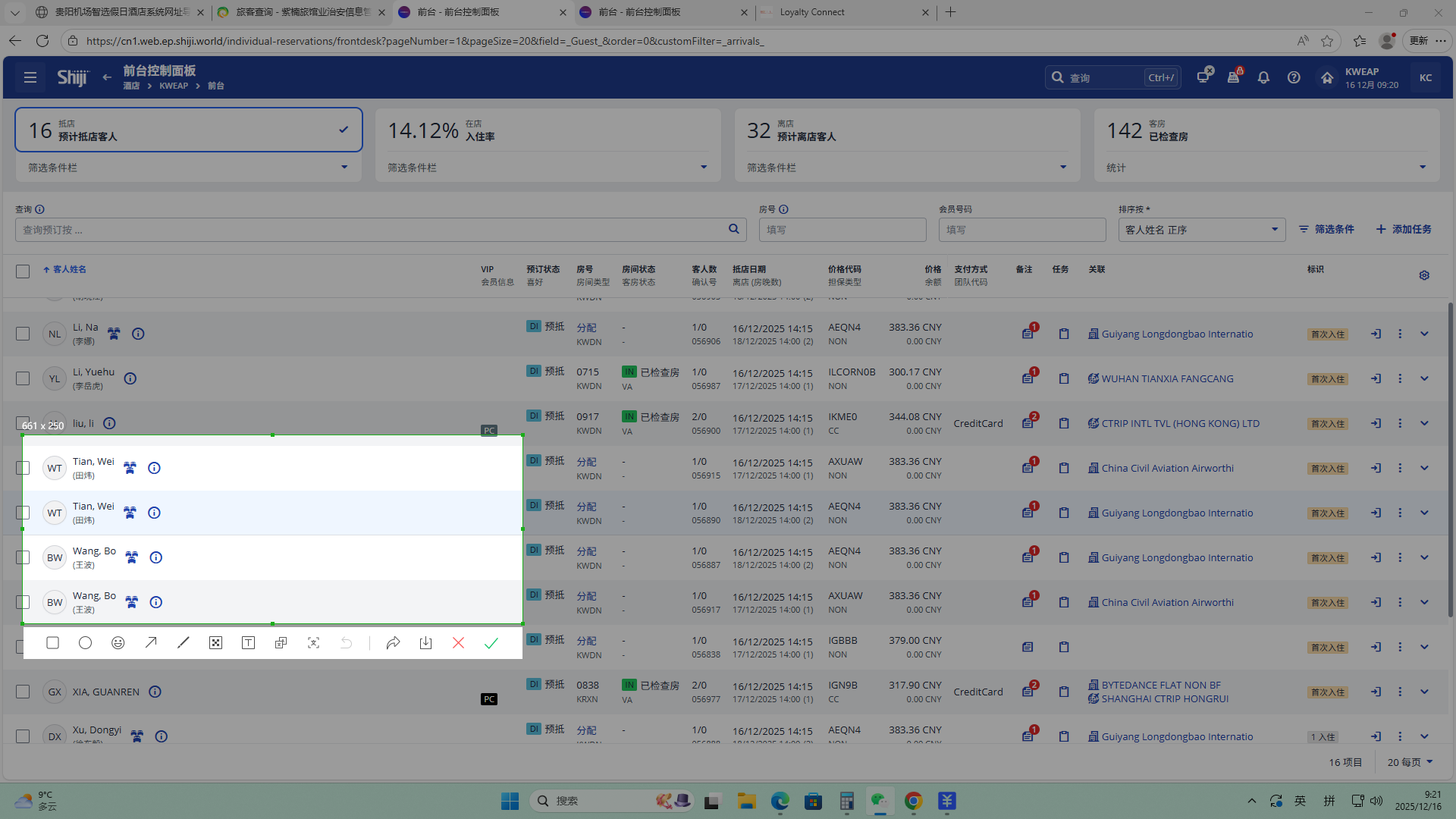Switch to the Loyalty Connect browser tab
Screen dimensions: 1456x819
tap(812, 12)
